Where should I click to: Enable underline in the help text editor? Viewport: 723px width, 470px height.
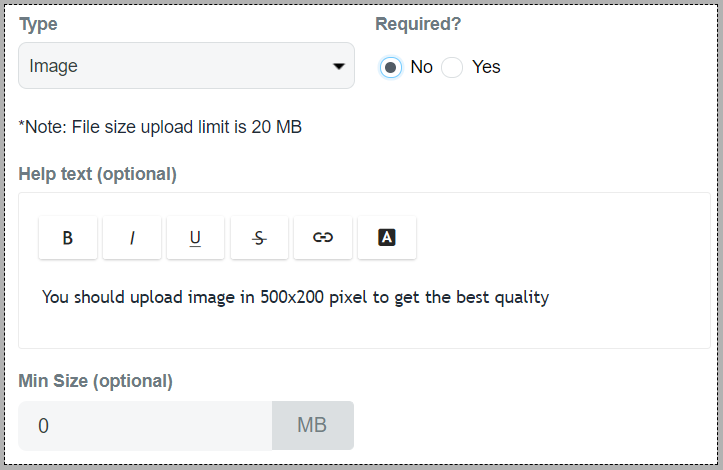(195, 238)
